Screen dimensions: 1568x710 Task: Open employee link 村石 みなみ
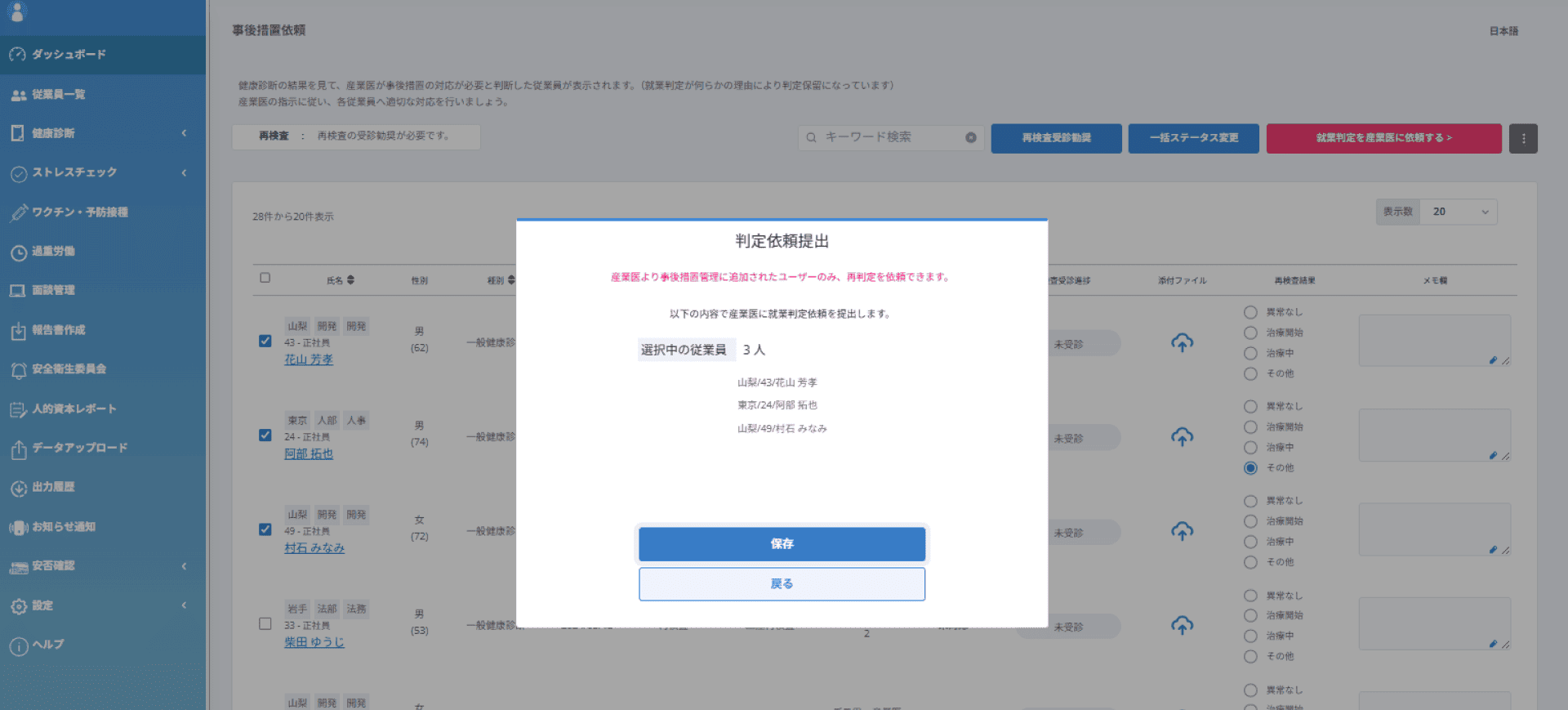[314, 547]
